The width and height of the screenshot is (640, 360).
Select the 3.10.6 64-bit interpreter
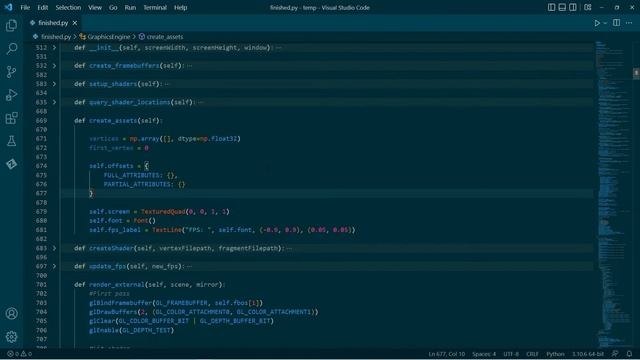(x=588, y=354)
